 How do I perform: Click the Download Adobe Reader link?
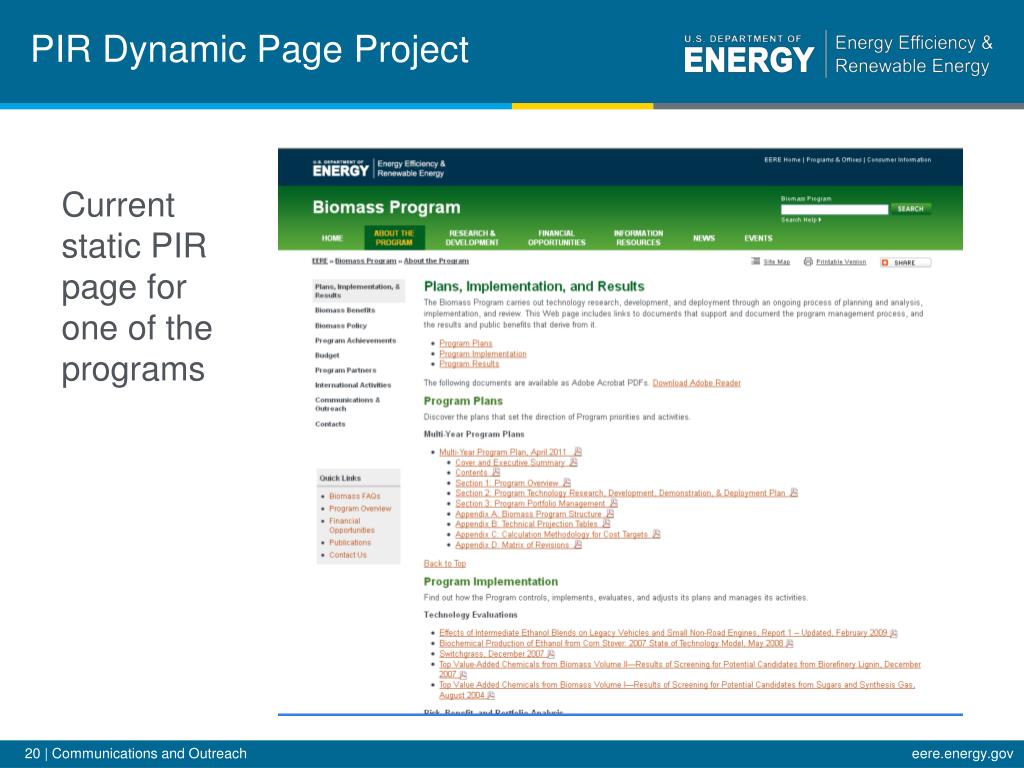coord(697,383)
